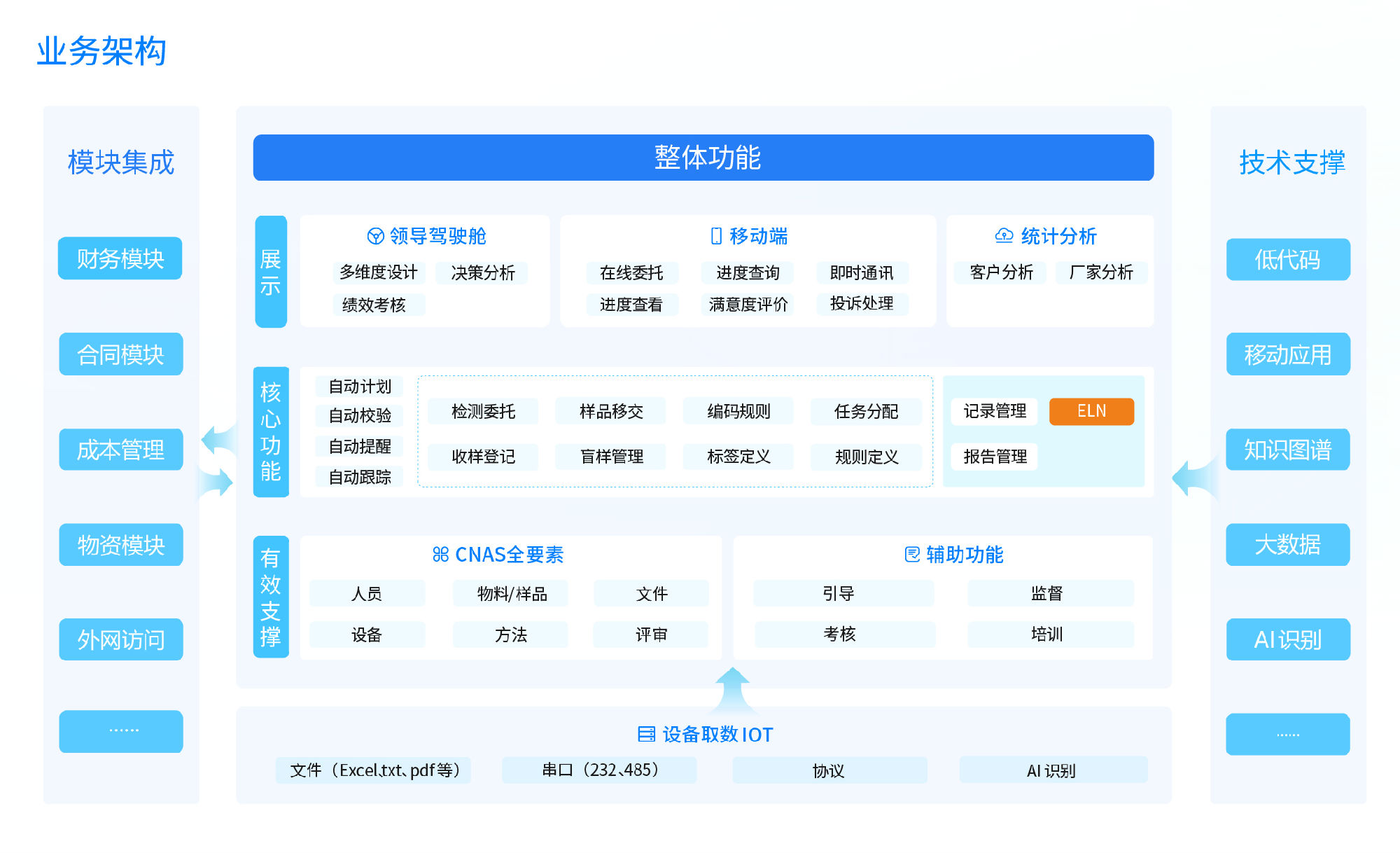Click the '......' placeholder under 模块集成
The image size is (1400, 853).
[120, 732]
